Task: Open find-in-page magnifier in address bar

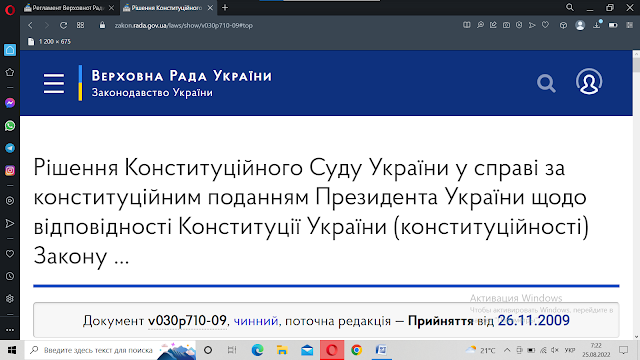Action: pos(480,25)
